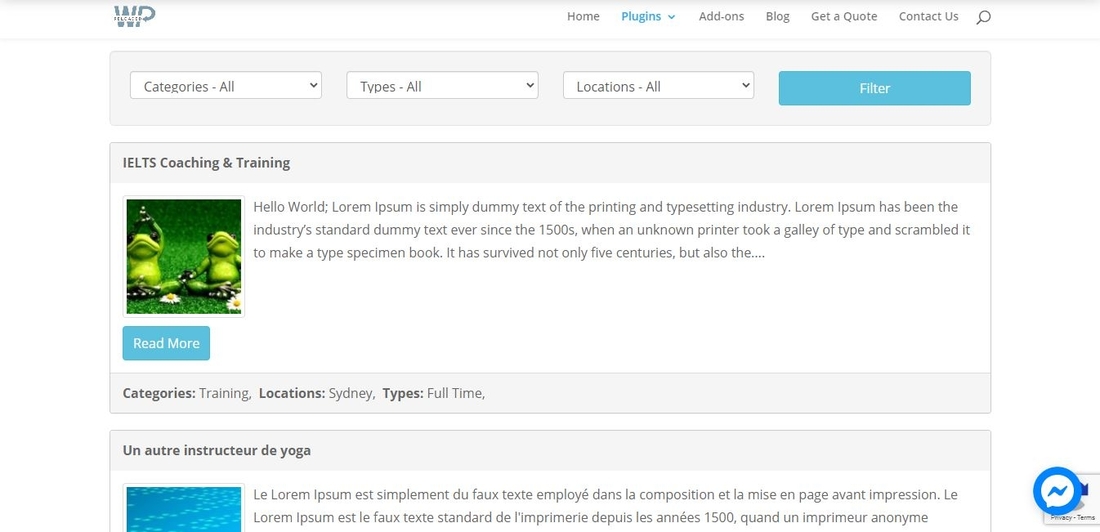Navigate to the Blog

point(777,16)
